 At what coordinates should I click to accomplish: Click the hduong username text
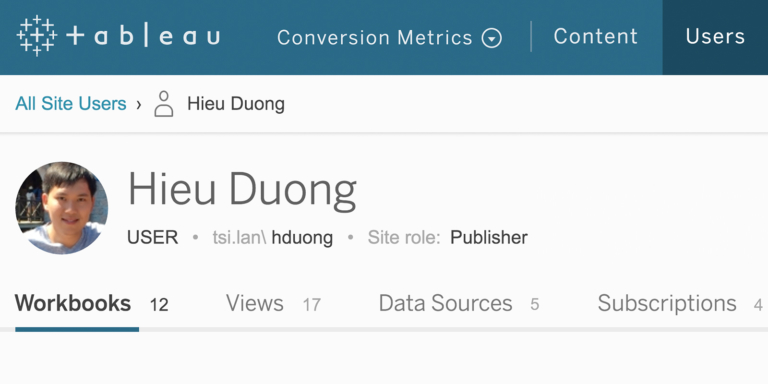(302, 238)
